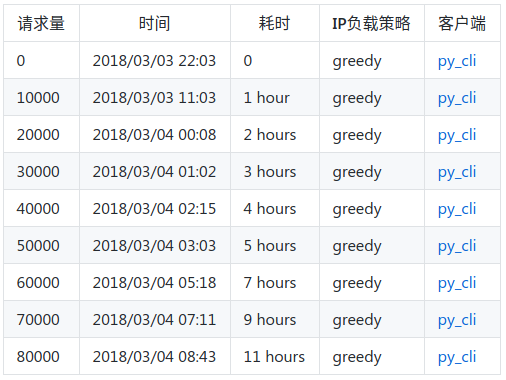506x380 pixels.
Task: Open py_cli link in the 30000 row
Action: tap(457, 173)
